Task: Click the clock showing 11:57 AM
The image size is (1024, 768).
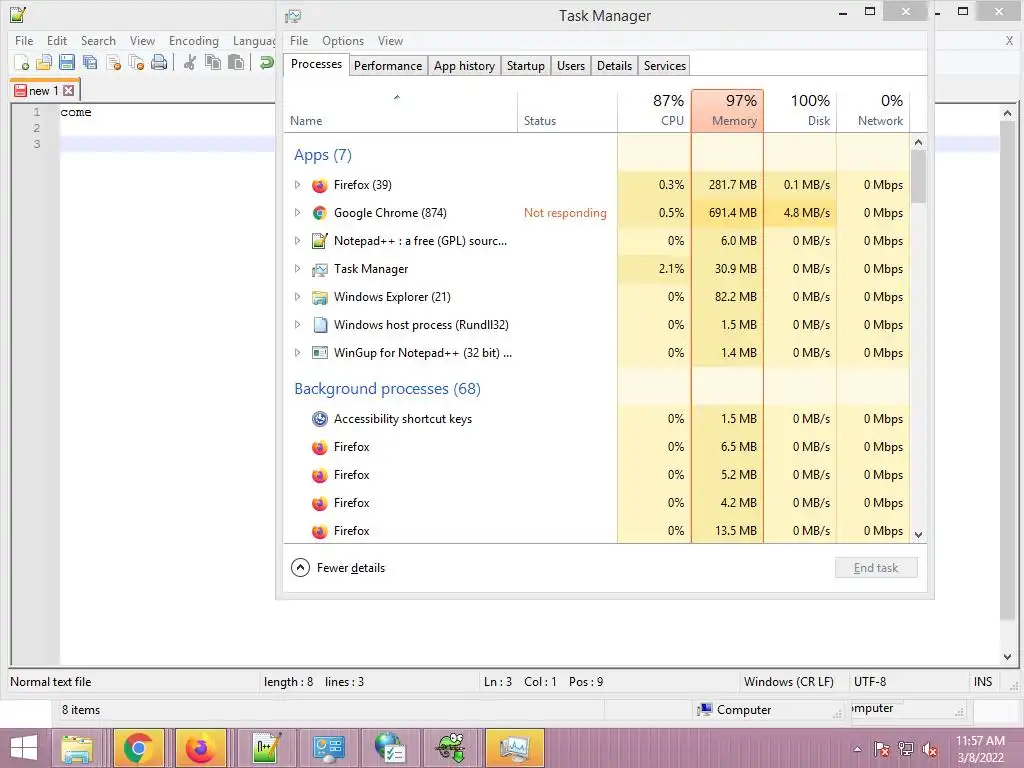Action: pyautogui.click(x=980, y=741)
